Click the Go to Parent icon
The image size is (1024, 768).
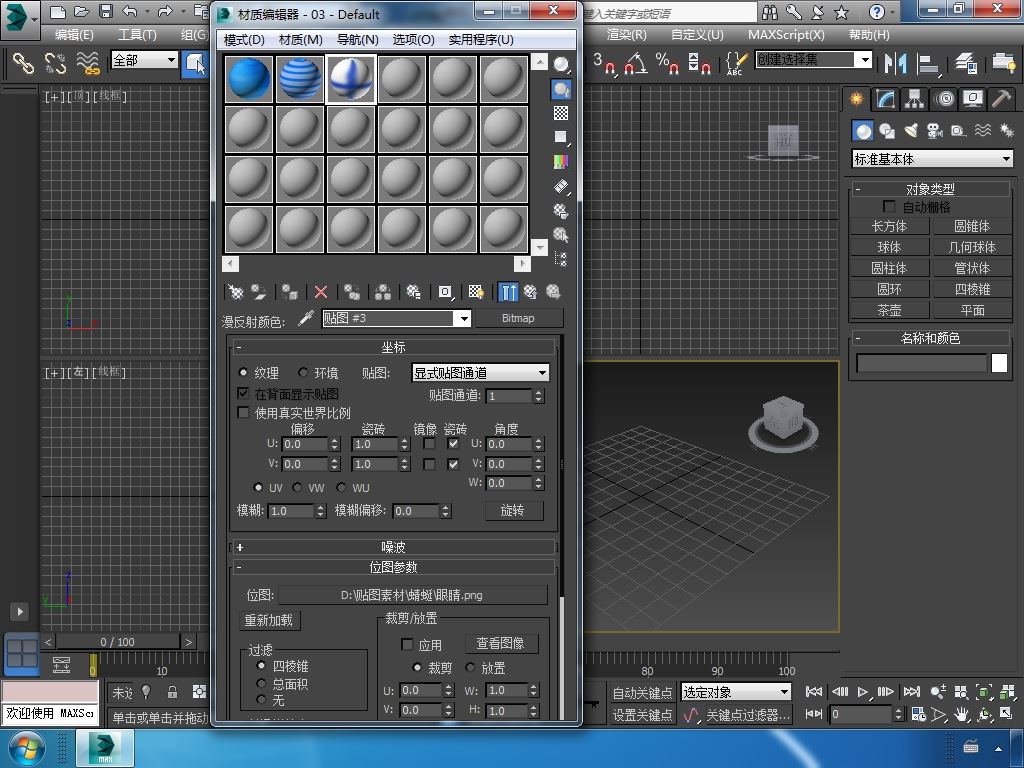coord(531,292)
